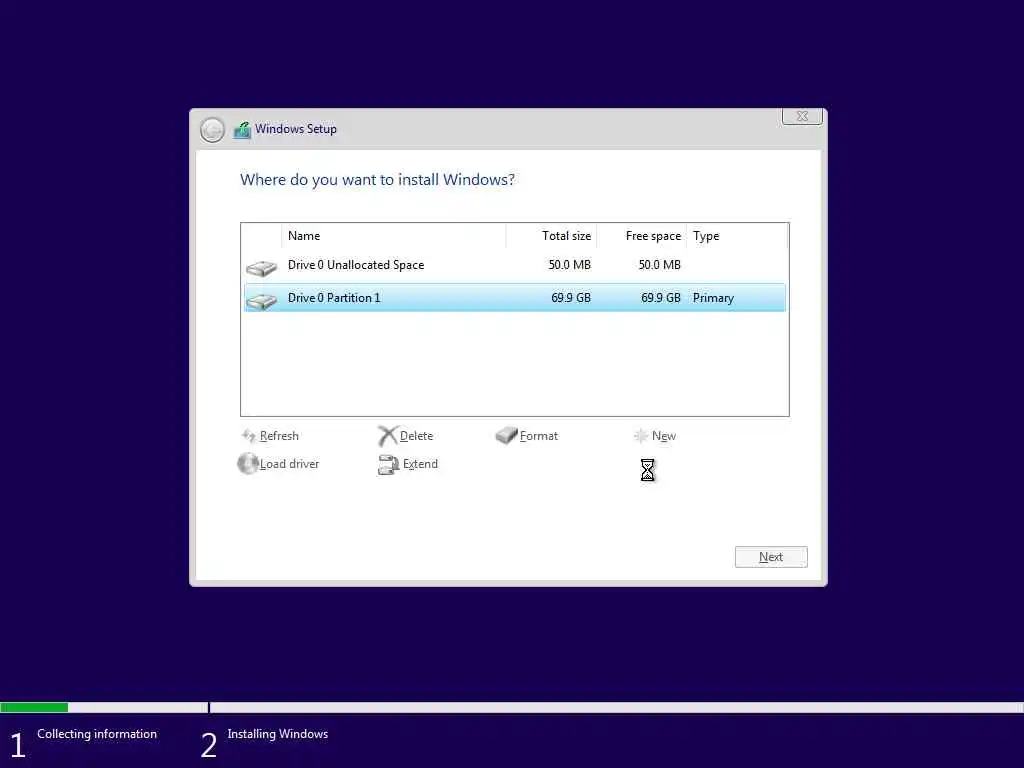Click the Next button
This screenshot has height=768, width=1024.
tap(771, 557)
